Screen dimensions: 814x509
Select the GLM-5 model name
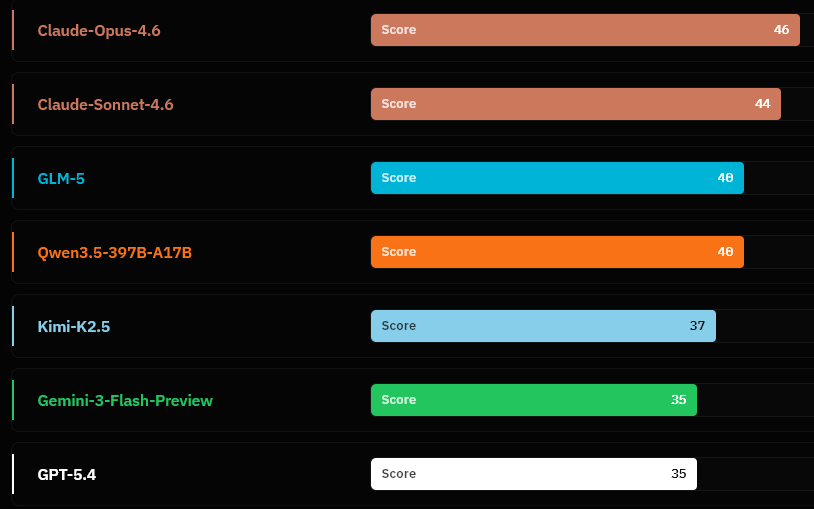click(61, 179)
